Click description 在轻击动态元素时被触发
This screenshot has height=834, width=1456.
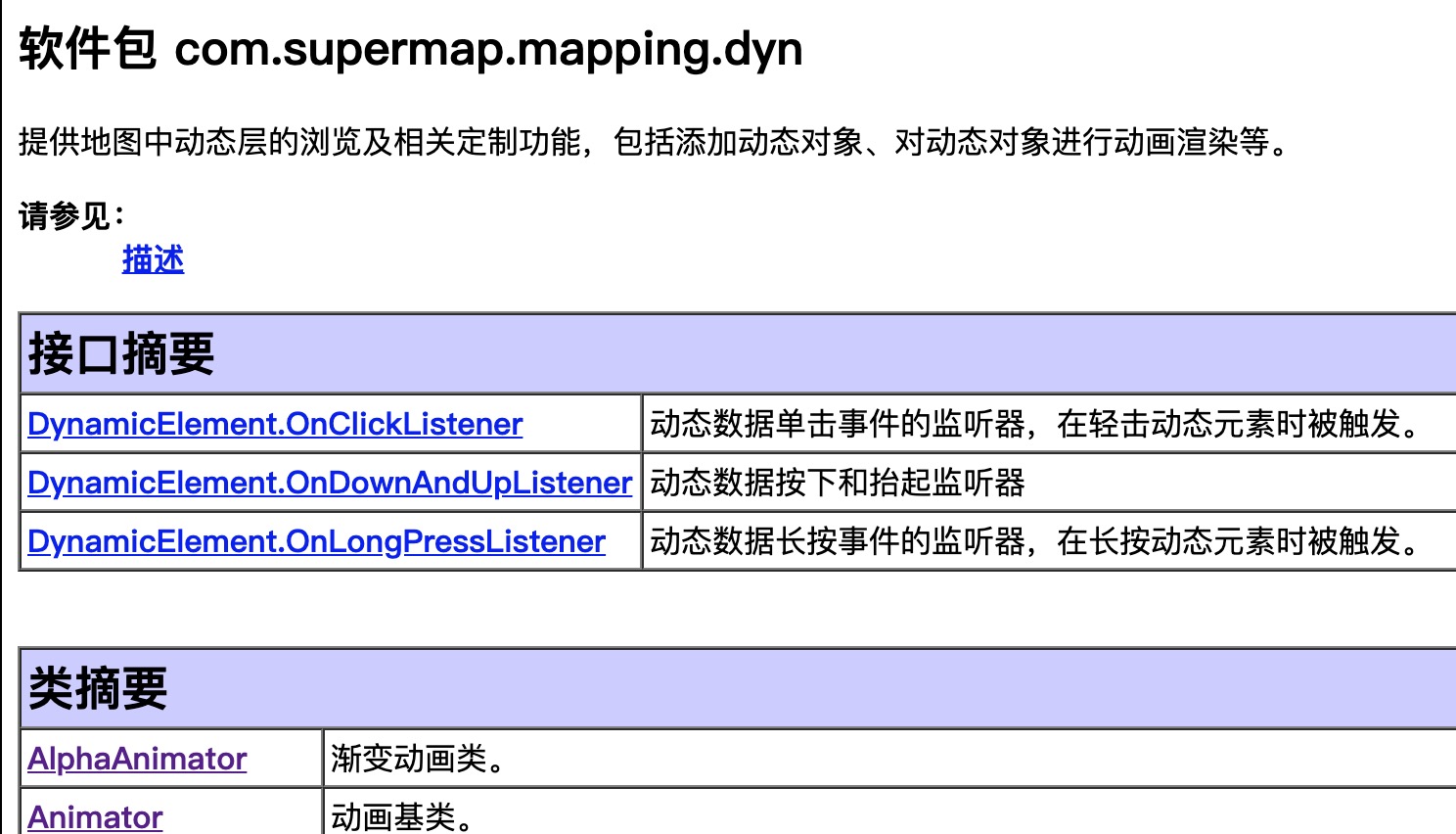click(x=1240, y=424)
